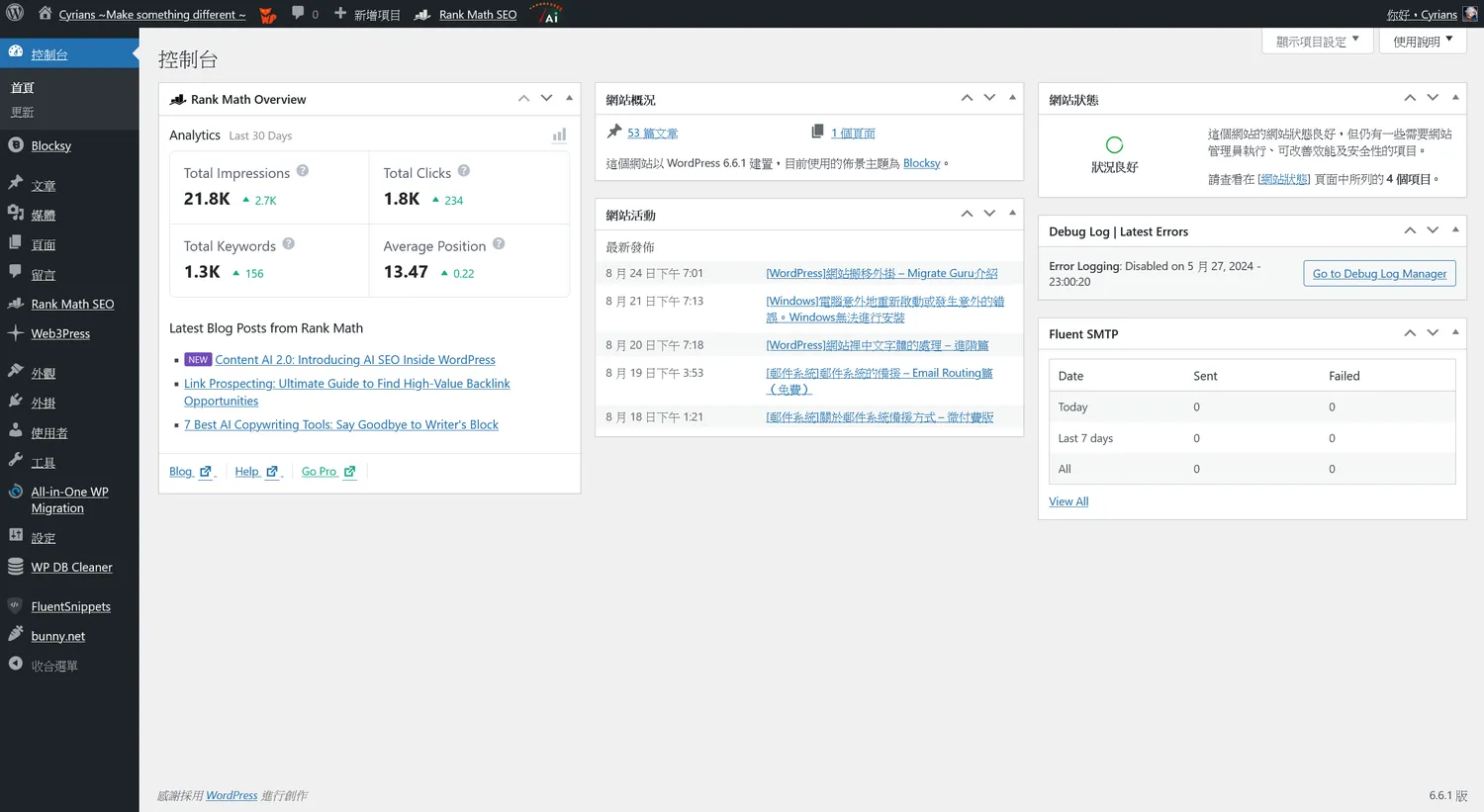
Task: Click the Total Impressions help question icon
Action: point(303,171)
